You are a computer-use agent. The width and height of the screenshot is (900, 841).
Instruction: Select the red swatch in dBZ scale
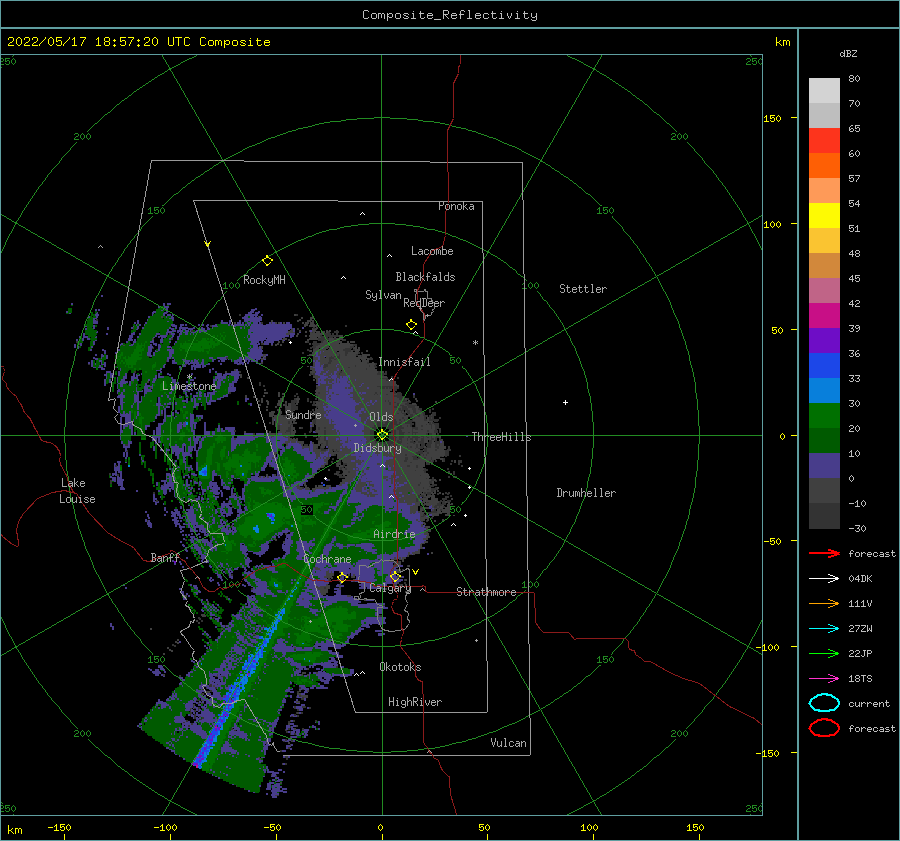pos(824,141)
